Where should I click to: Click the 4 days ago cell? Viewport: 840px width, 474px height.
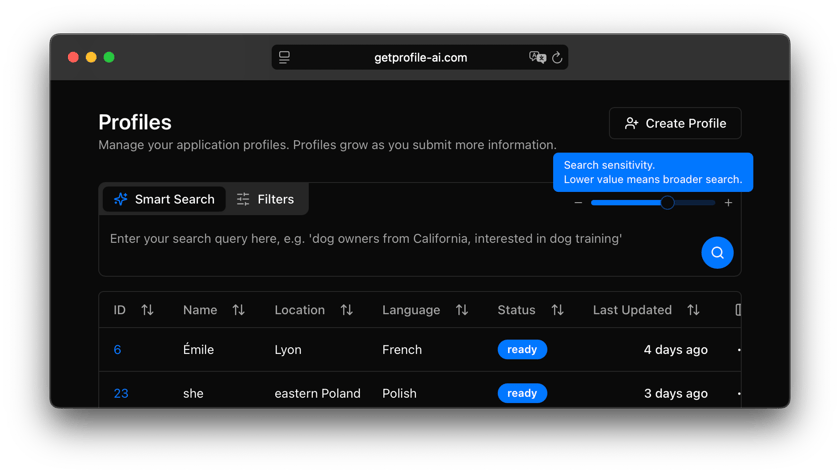coord(676,350)
